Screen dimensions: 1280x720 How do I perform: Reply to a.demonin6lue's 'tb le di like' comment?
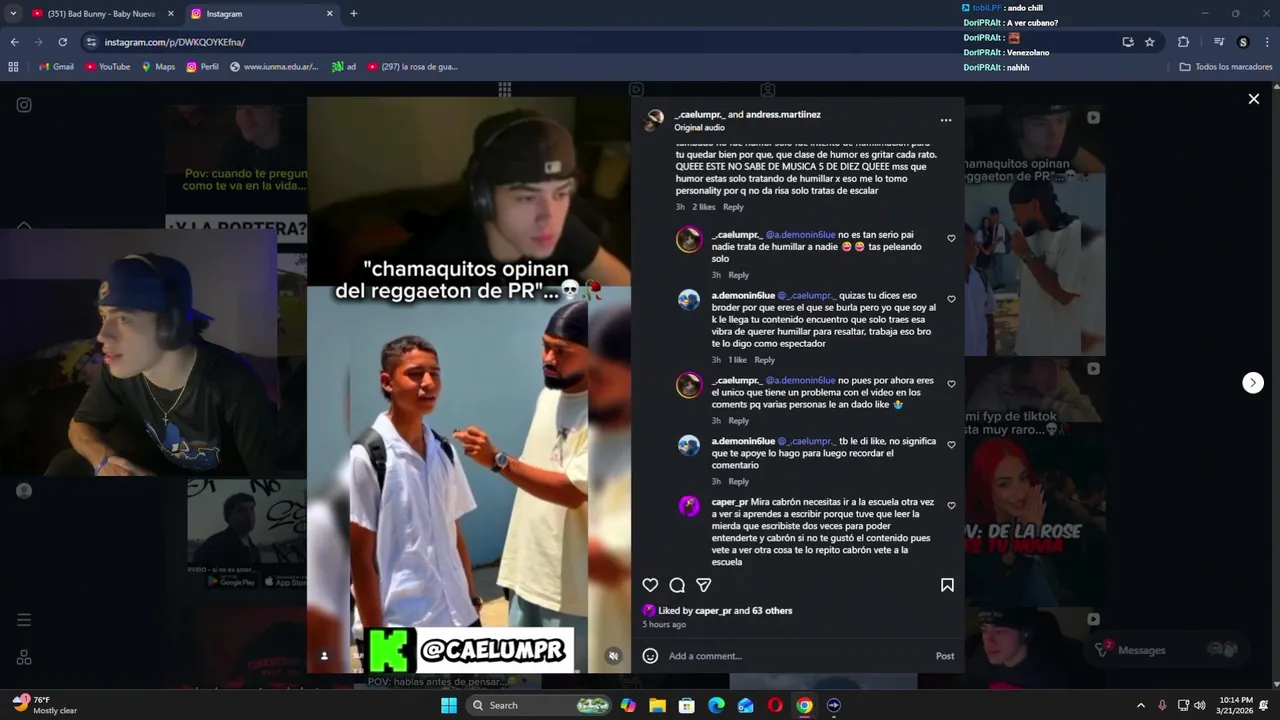point(738,482)
